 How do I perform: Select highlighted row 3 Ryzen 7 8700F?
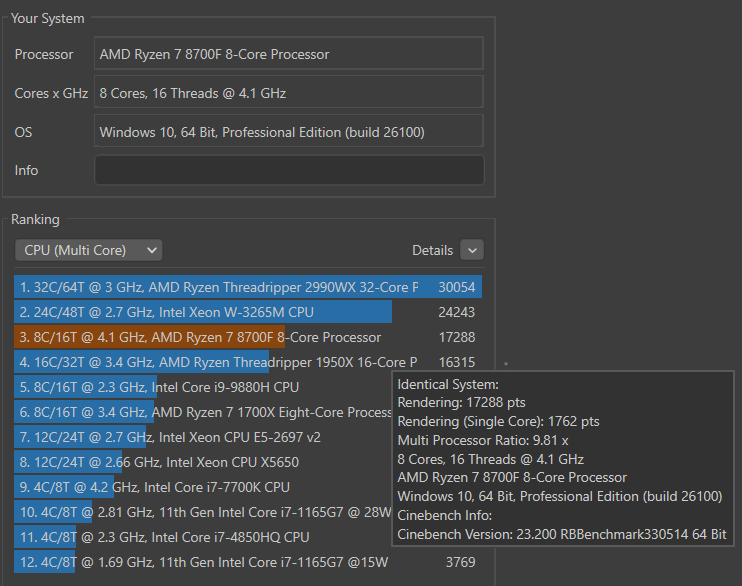click(248, 337)
